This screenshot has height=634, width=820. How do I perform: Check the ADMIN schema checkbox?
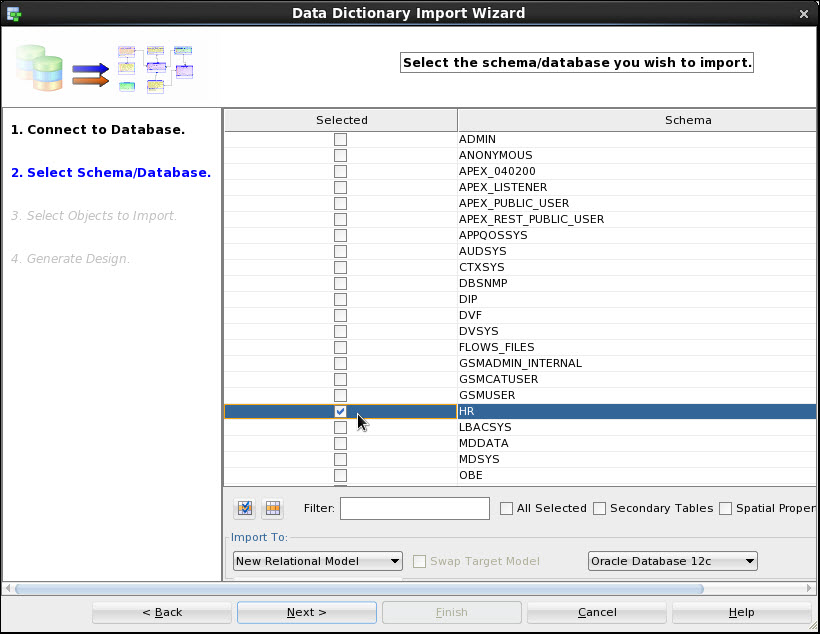coord(340,139)
